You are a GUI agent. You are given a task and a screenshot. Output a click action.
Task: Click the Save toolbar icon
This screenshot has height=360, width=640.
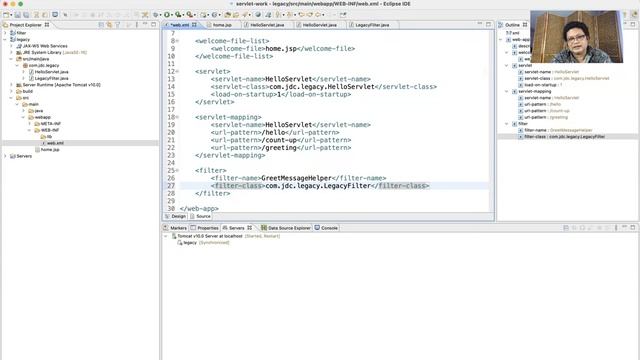point(18,15)
